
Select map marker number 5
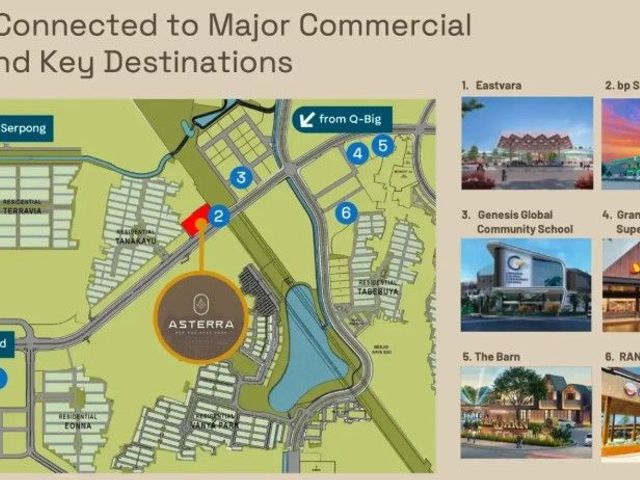coord(383,145)
